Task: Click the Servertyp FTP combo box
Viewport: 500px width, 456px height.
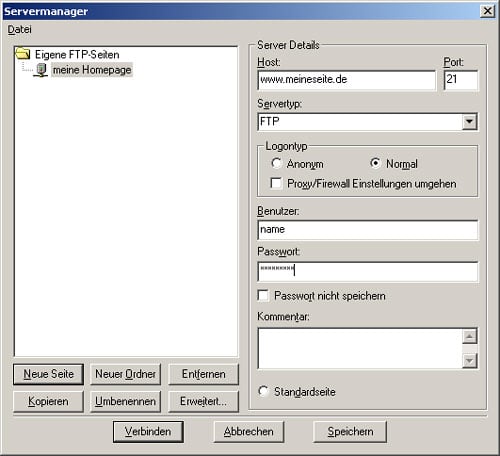Action: [368, 122]
